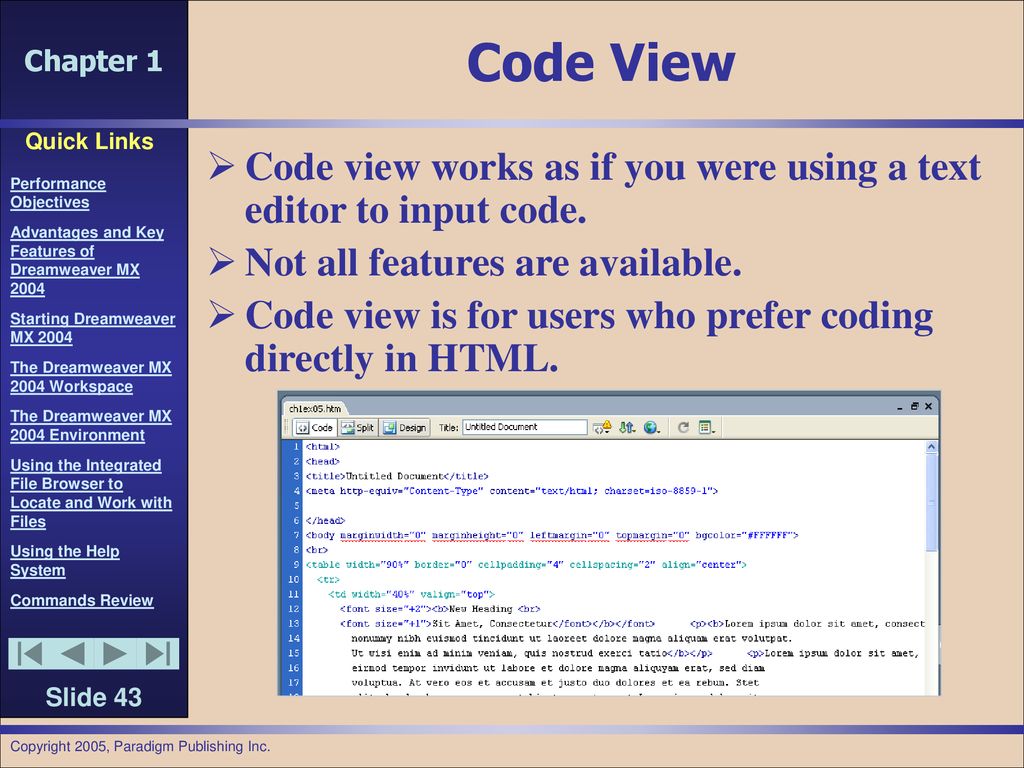The width and height of the screenshot is (1024, 768).
Task: Click line number 1 in code gutter
Action: (296, 447)
